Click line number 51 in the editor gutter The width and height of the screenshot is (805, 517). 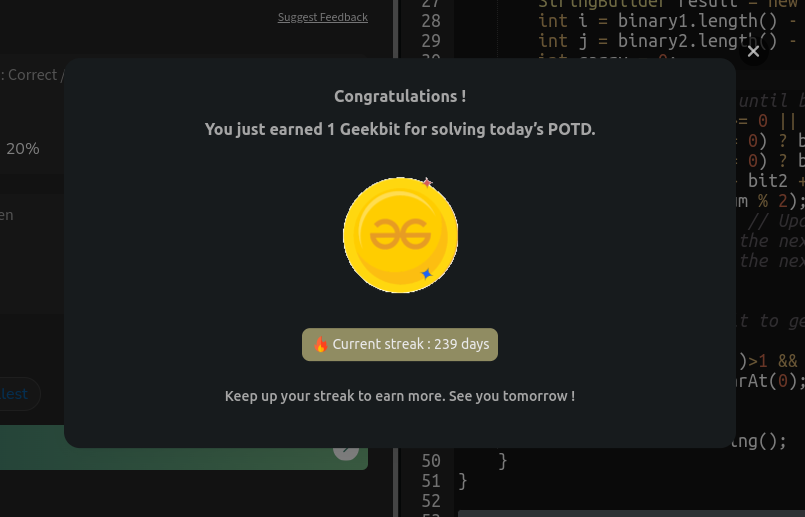[x=431, y=481]
